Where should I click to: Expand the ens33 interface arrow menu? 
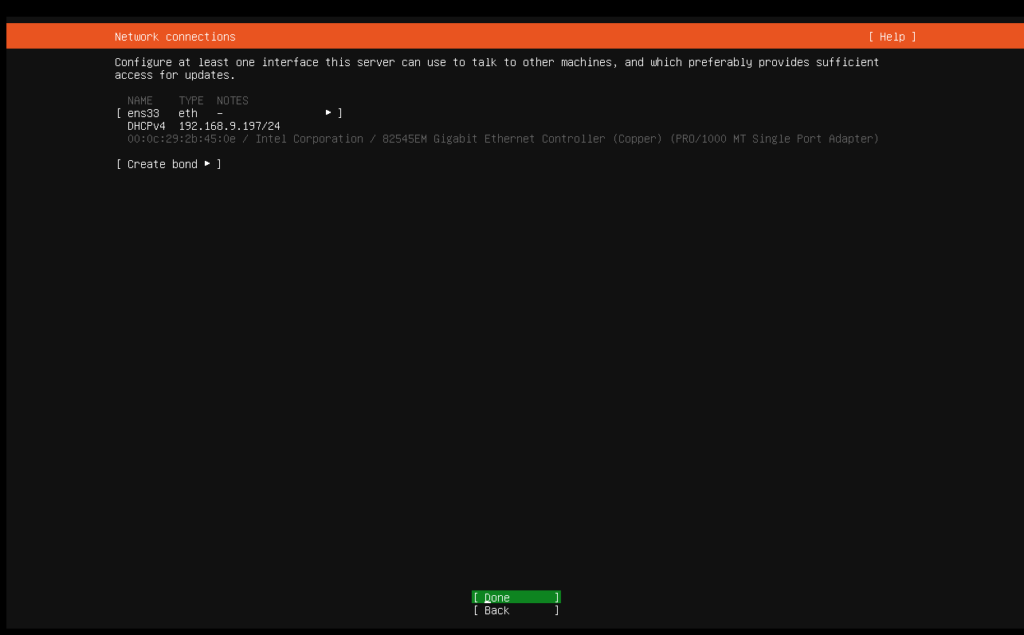coord(328,113)
